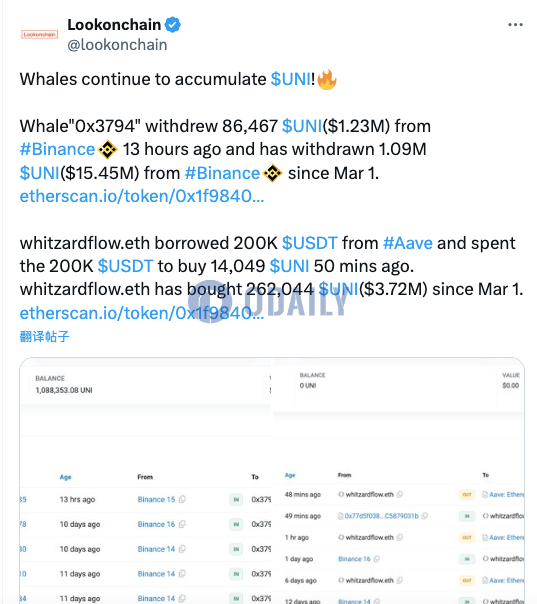Click the @lookonchain handle
Screen dimensions: 537x604
pyautogui.click(x=117, y=45)
